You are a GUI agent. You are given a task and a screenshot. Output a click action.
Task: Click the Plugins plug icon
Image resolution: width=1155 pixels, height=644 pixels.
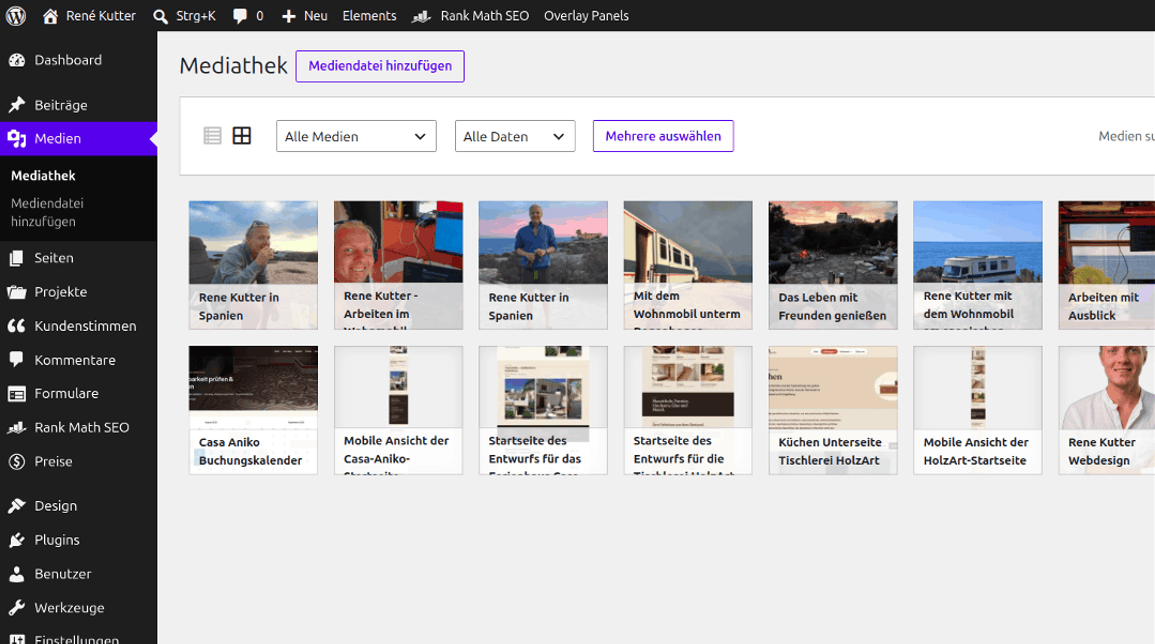point(16,540)
